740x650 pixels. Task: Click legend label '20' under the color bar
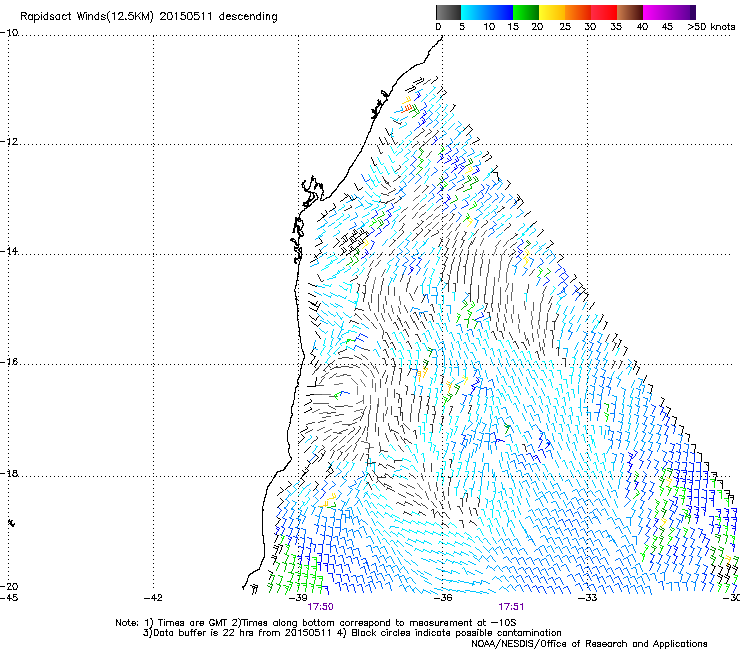(x=537, y=27)
